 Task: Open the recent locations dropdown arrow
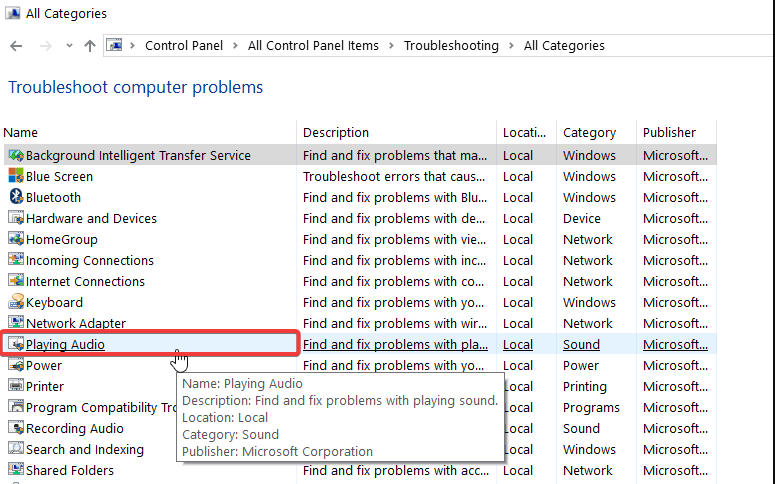click(x=69, y=45)
